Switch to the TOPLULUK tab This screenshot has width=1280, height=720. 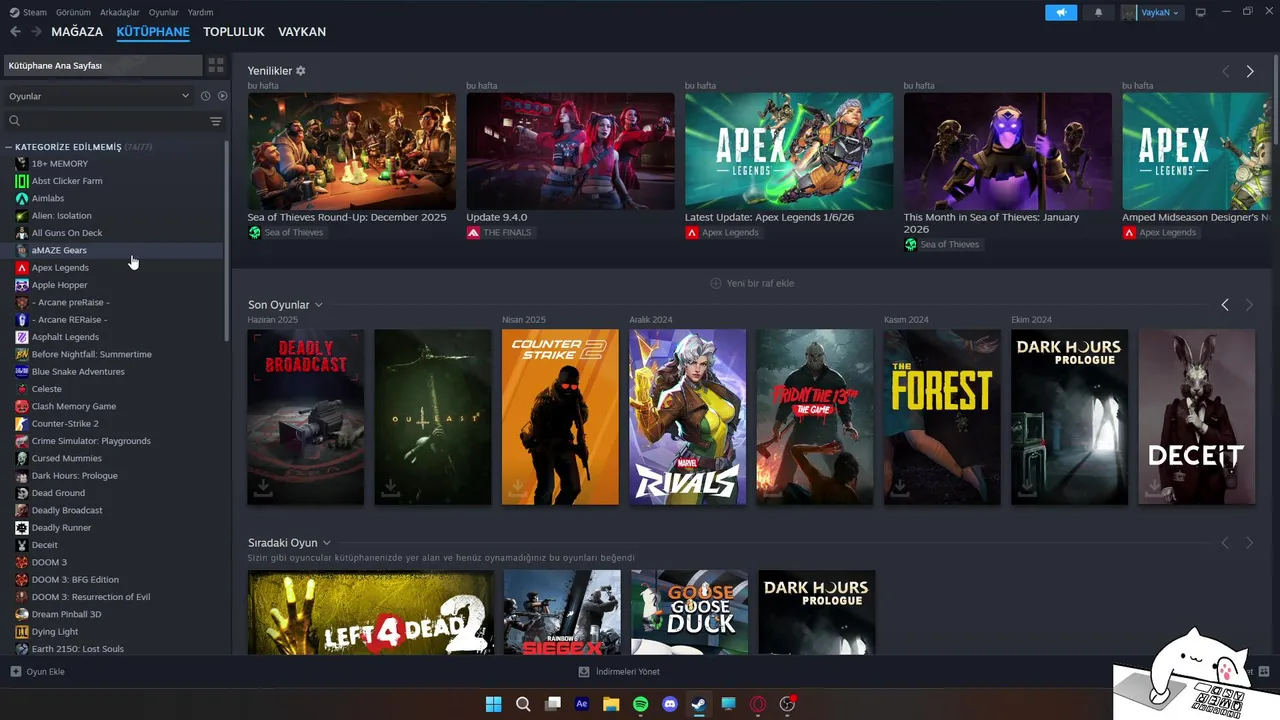coord(234,32)
